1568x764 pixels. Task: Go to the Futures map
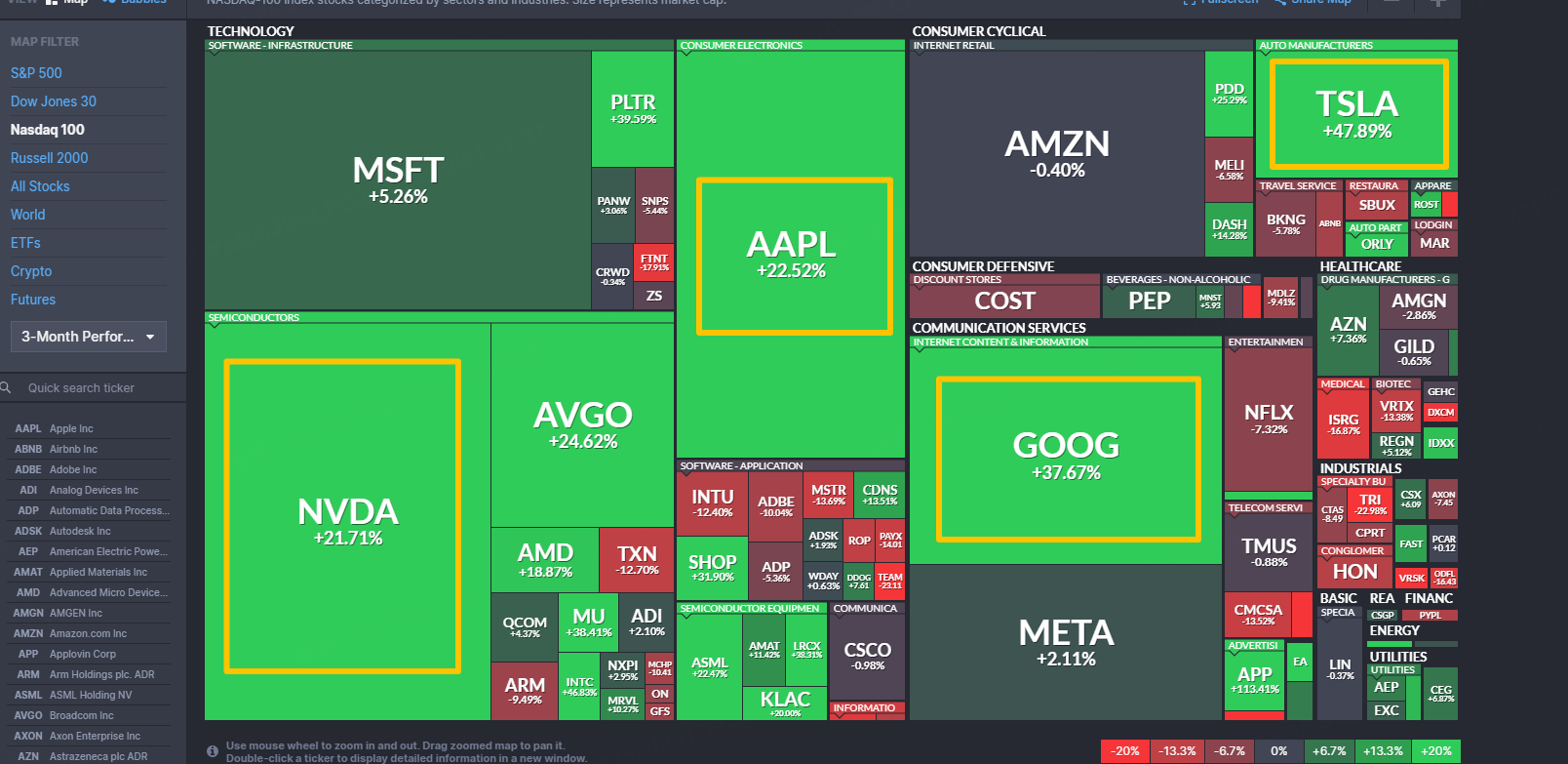point(33,300)
